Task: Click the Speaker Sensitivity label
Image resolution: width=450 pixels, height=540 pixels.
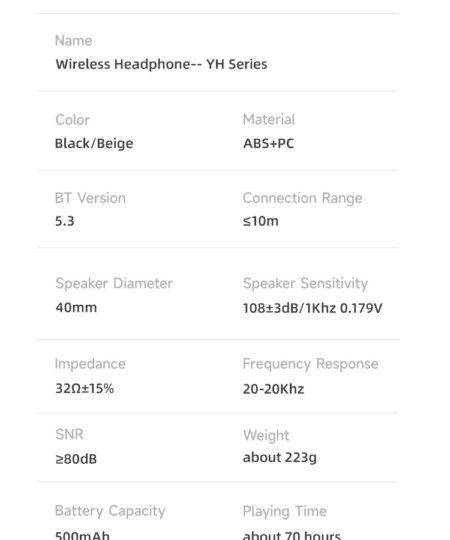Action: coord(305,283)
